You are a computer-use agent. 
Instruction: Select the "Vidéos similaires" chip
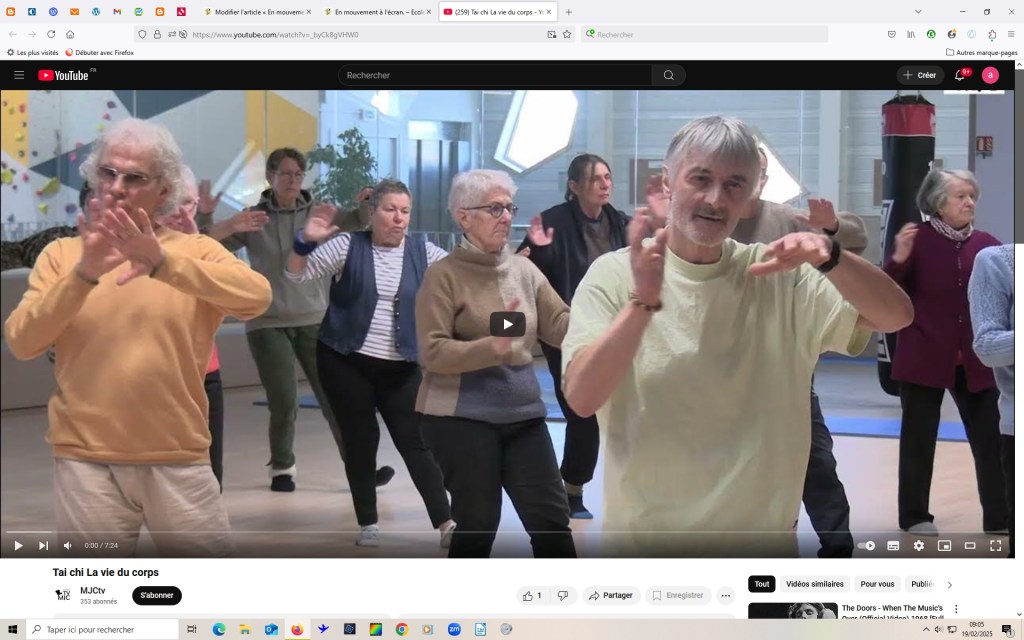[x=814, y=584]
